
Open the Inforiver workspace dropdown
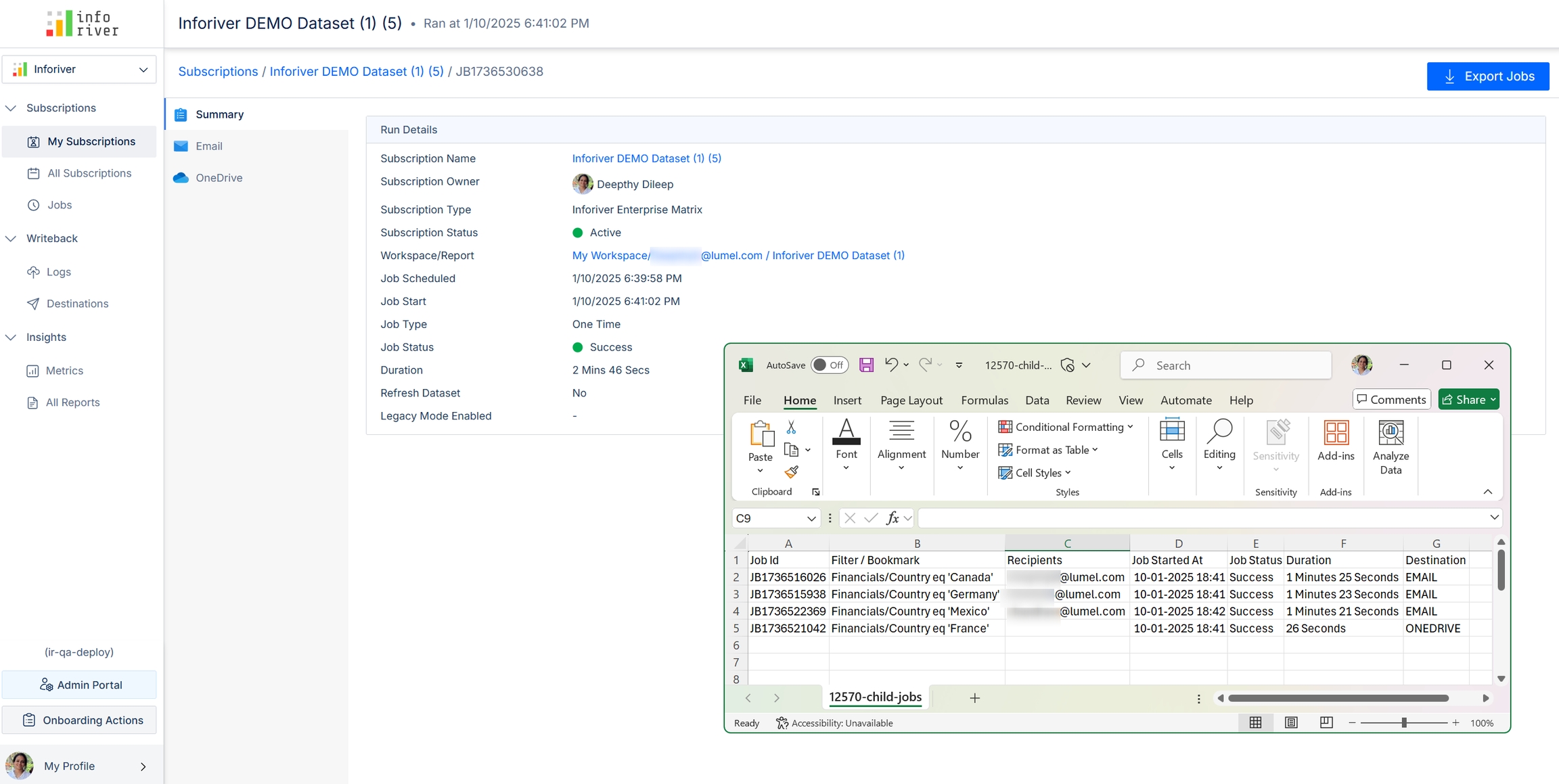pyautogui.click(x=79, y=69)
